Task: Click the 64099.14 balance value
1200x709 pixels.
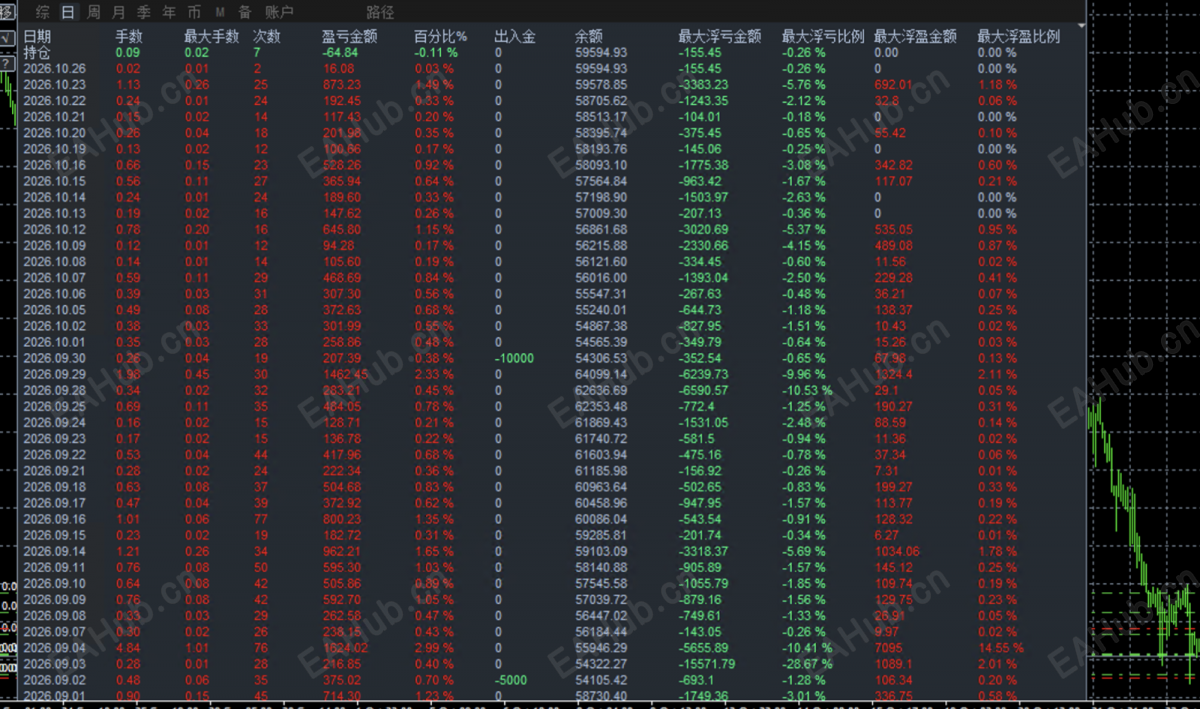Action: [601, 374]
